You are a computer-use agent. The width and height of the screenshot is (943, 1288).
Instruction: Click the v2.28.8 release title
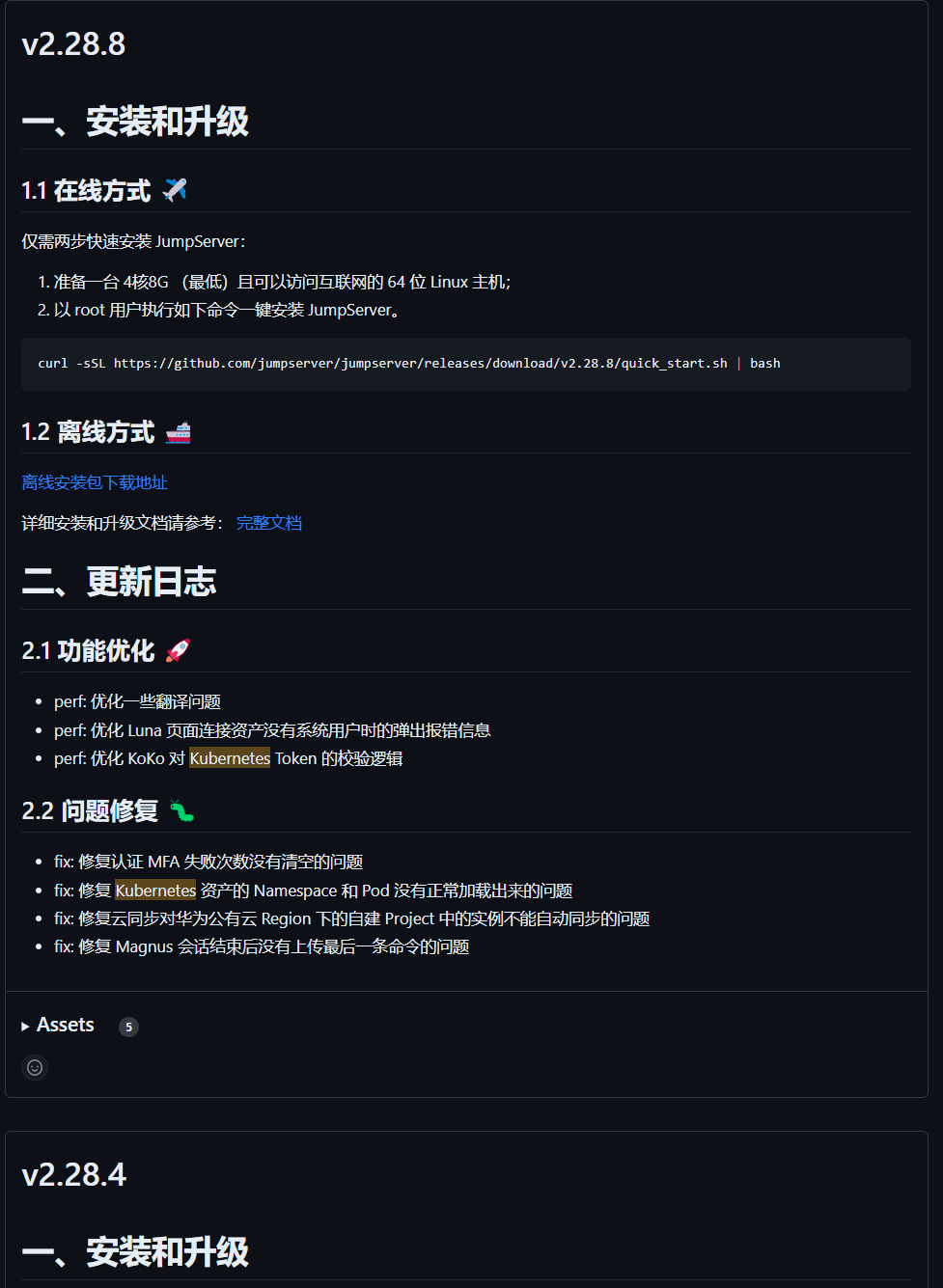[x=73, y=44]
